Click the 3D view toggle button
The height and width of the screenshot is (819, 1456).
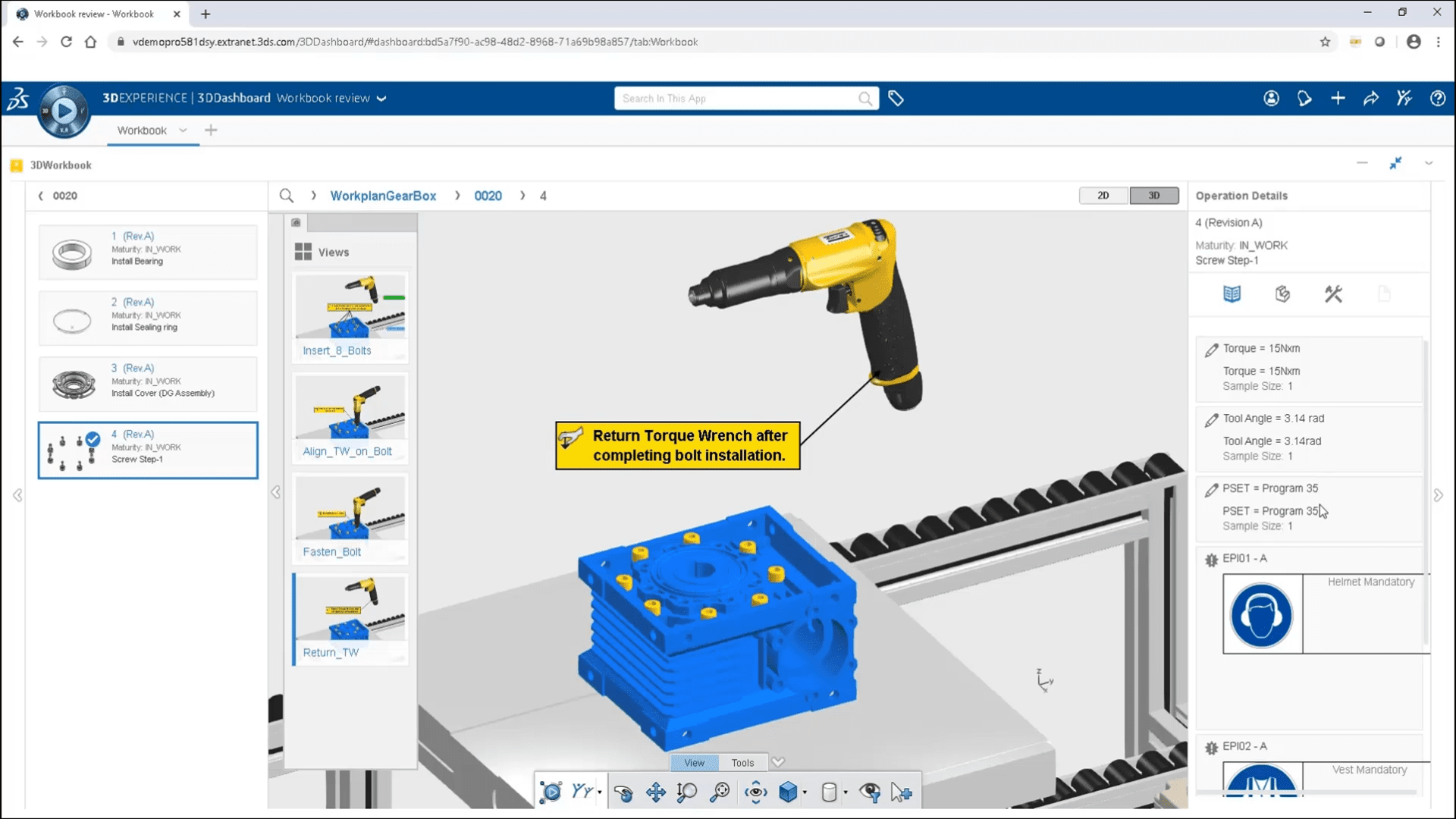[x=1153, y=196]
